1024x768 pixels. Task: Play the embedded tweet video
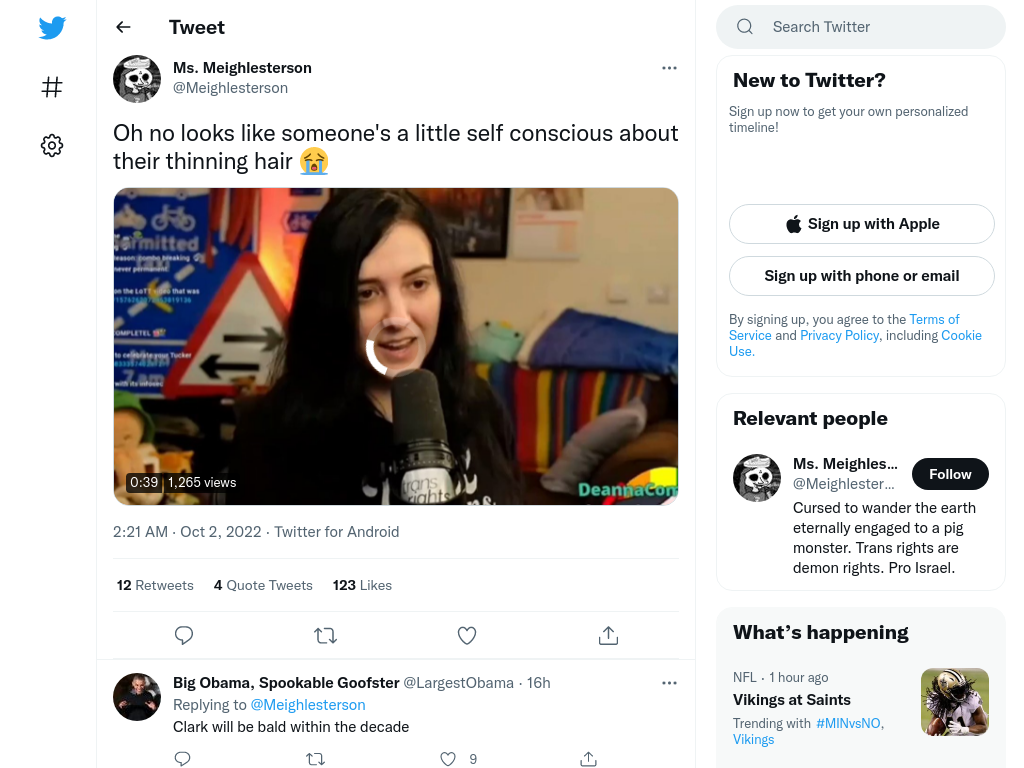pyautogui.click(x=396, y=346)
